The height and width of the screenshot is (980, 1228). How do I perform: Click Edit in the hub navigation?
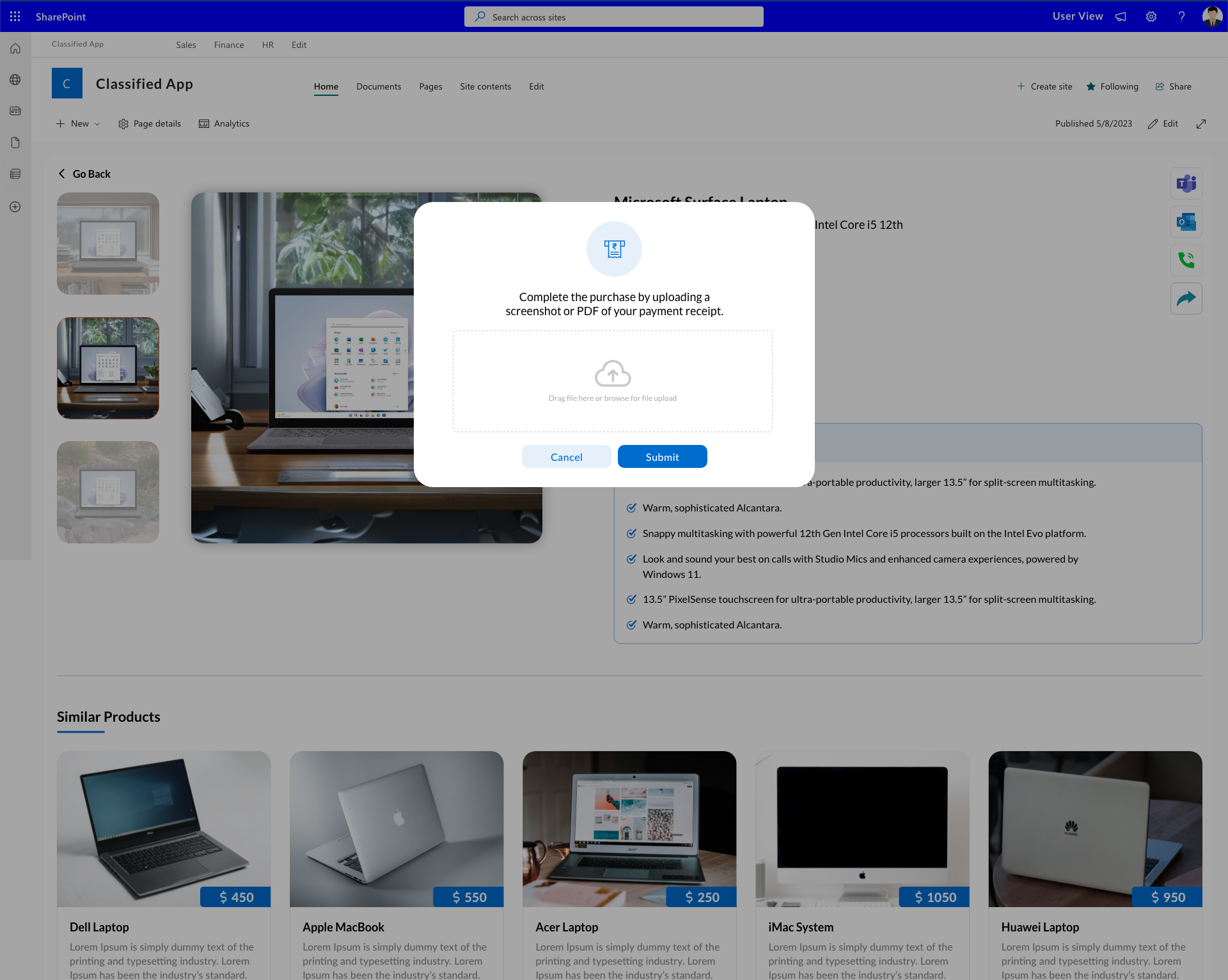299,45
